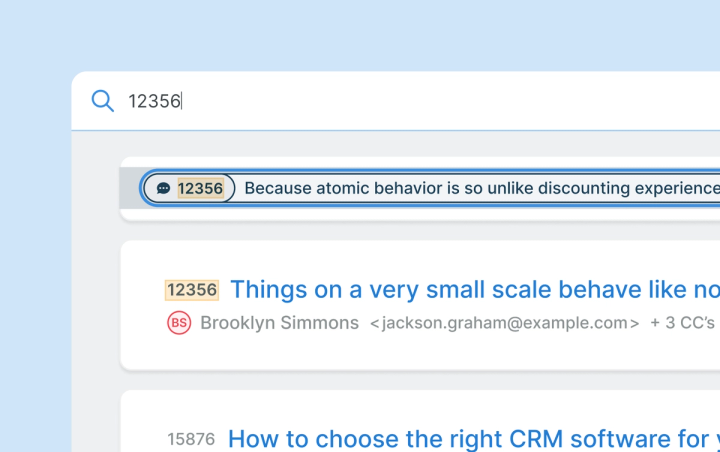Click ticket number 15876

click(x=191, y=439)
